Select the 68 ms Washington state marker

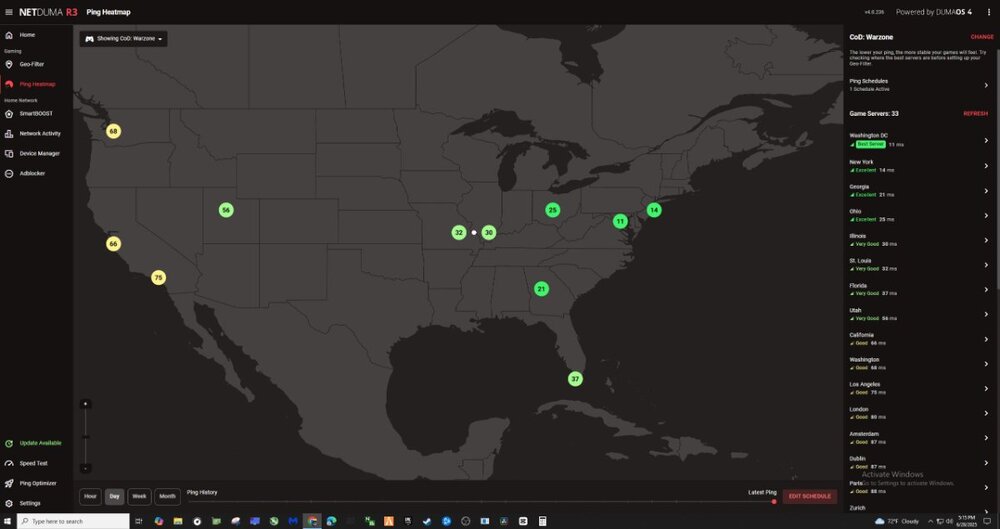coord(113,131)
